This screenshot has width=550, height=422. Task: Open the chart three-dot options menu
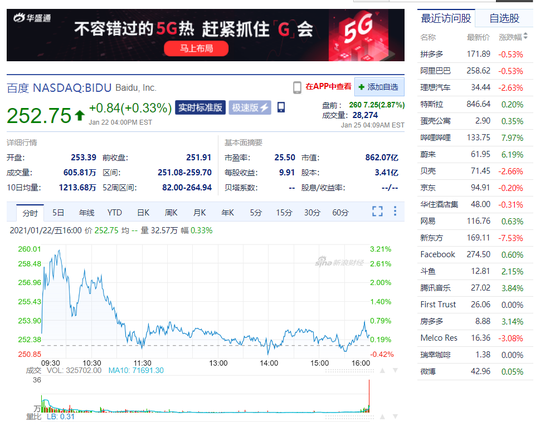tap(395, 211)
